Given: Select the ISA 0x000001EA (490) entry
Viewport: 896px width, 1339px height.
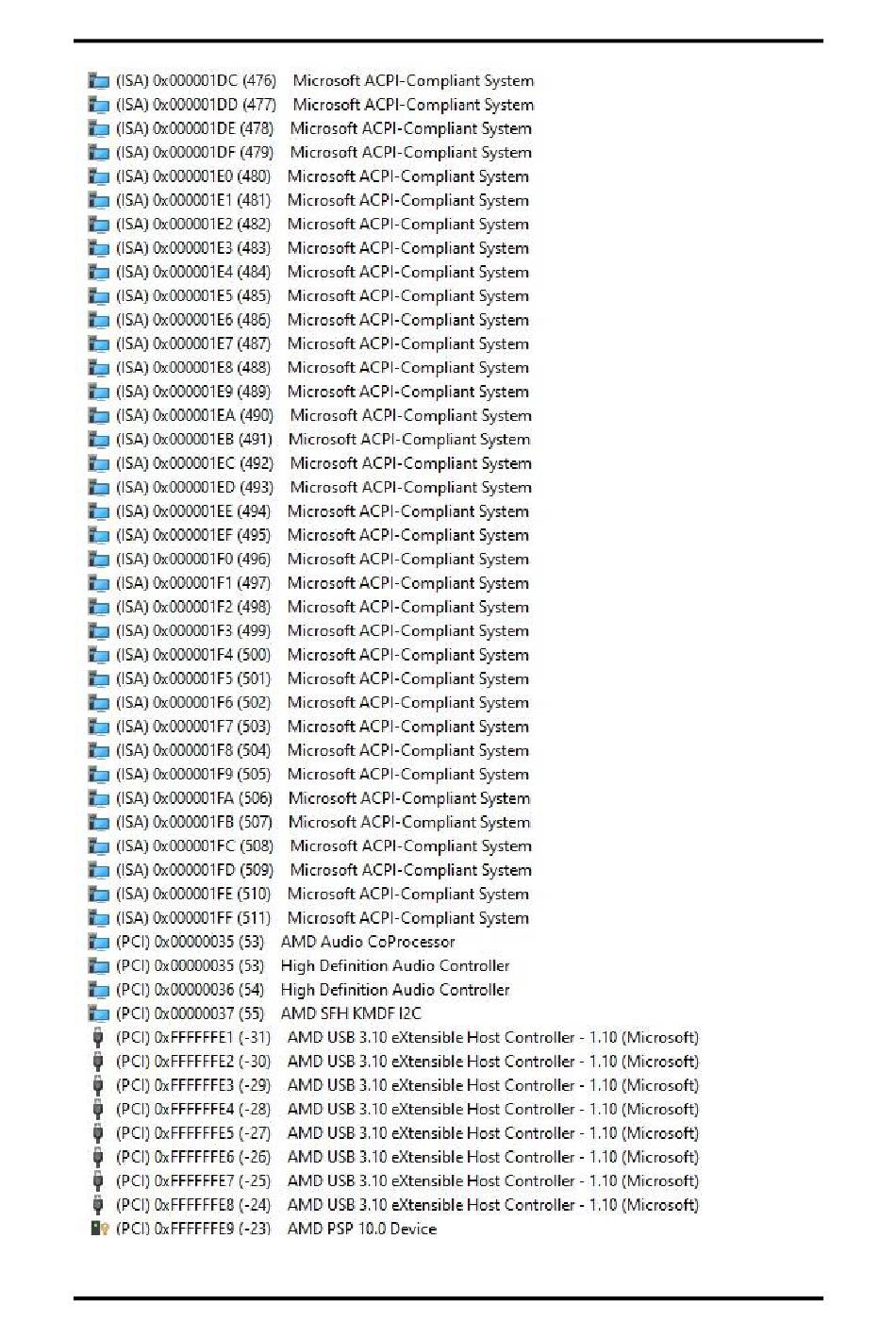Looking at the screenshot, I should tap(310, 416).
